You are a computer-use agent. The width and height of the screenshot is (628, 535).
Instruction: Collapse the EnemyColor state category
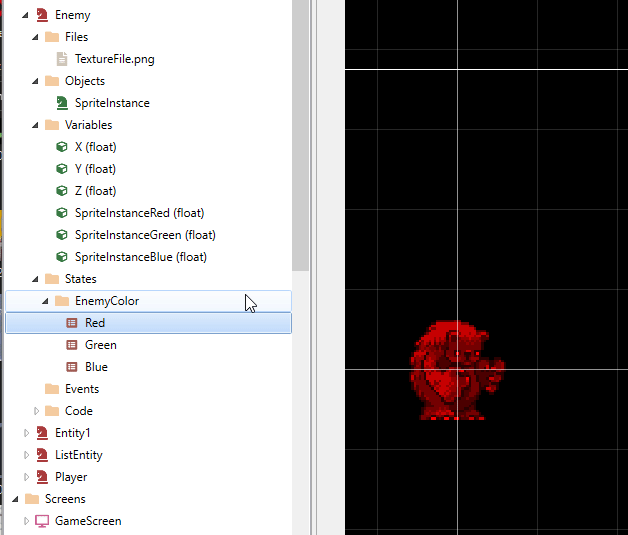[x=46, y=301]
